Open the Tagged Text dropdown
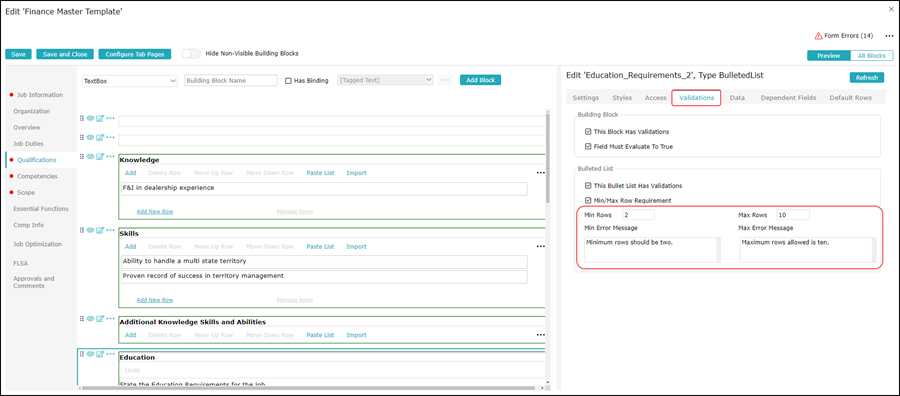 coord(385,80)
